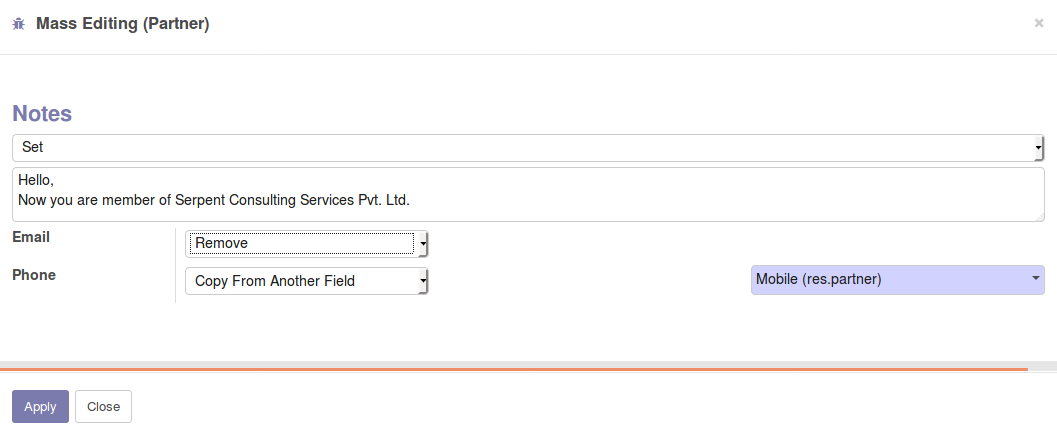Dismiss dialog using the top-right X icon
Viewport: 1057px width, 434px height.
pos(1039,24)
